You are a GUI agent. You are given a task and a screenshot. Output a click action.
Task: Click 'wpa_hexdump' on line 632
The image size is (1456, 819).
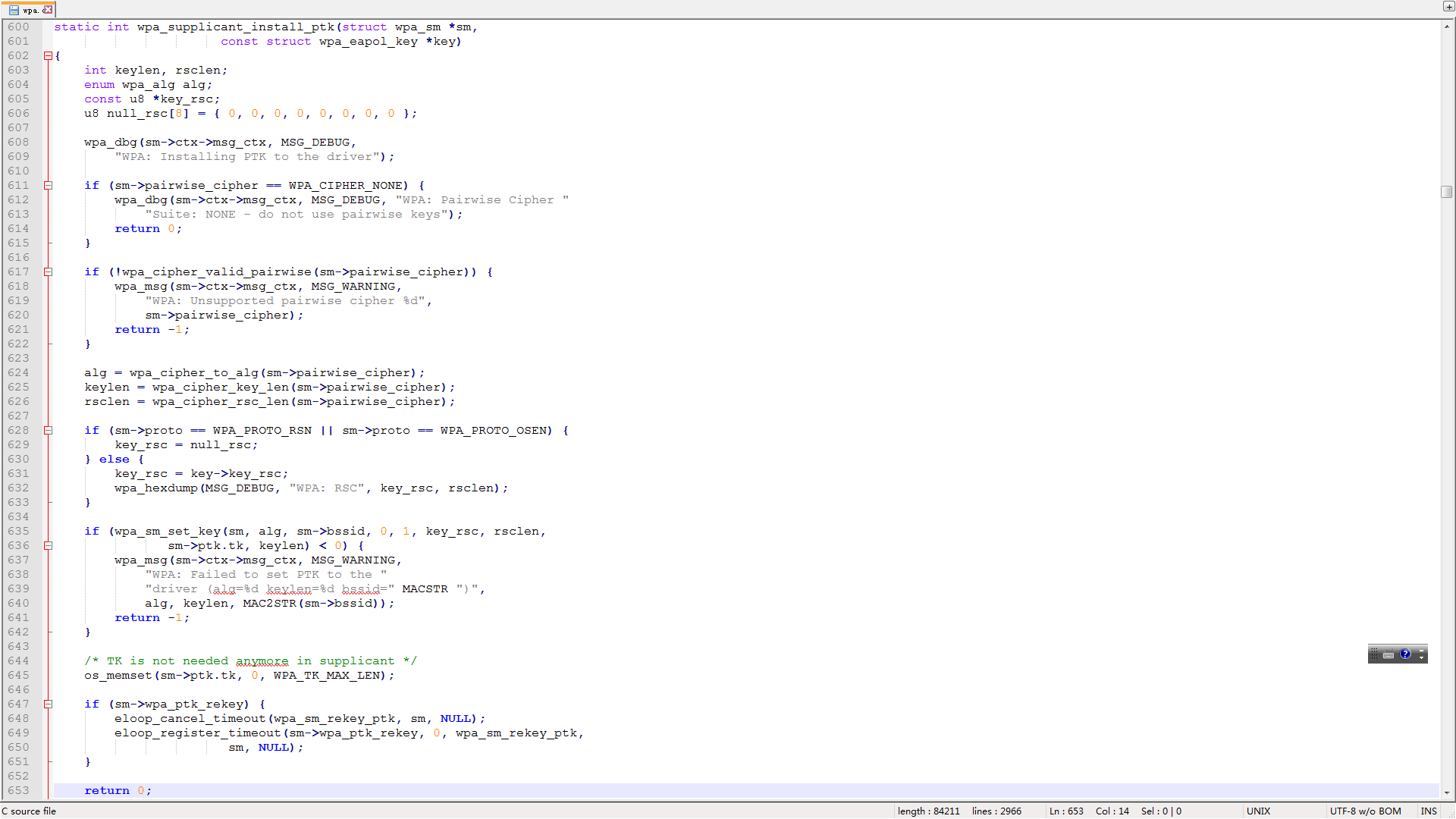(155, 488)
